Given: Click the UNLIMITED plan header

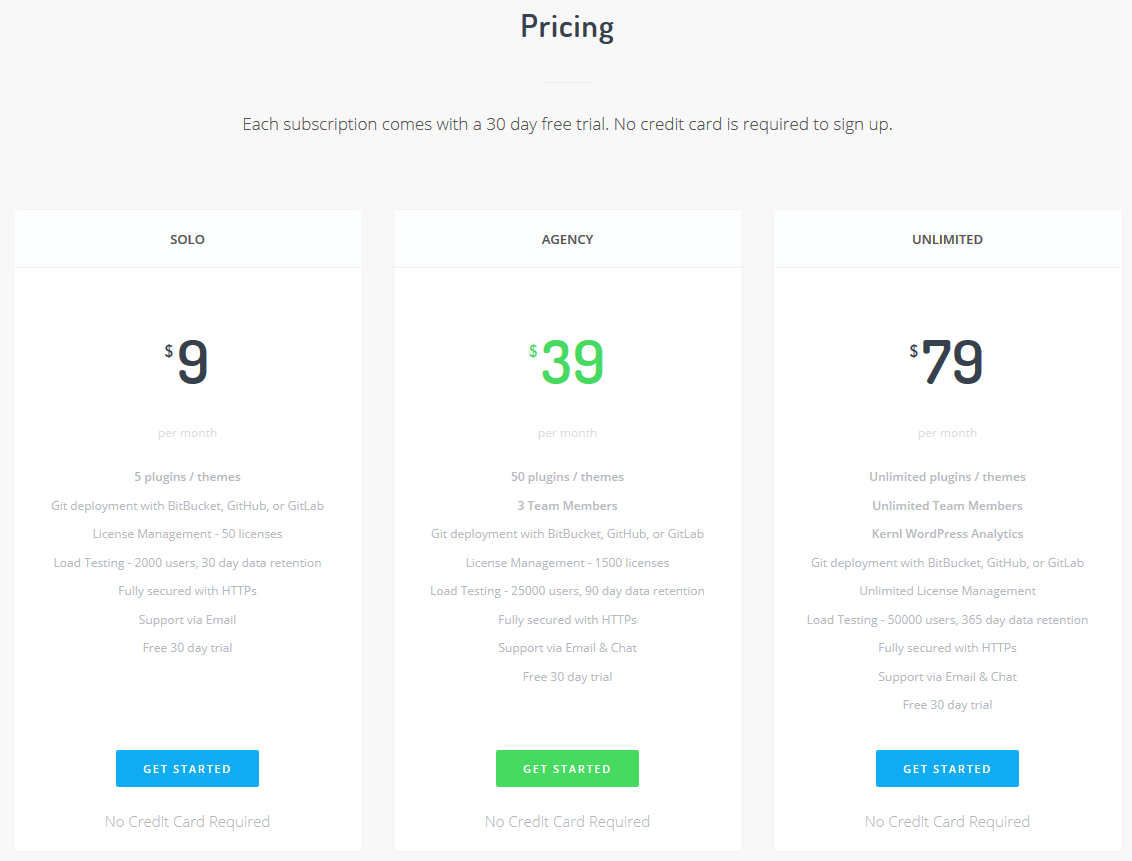Looking at the screenshot, I should click(x=947, y=239).
